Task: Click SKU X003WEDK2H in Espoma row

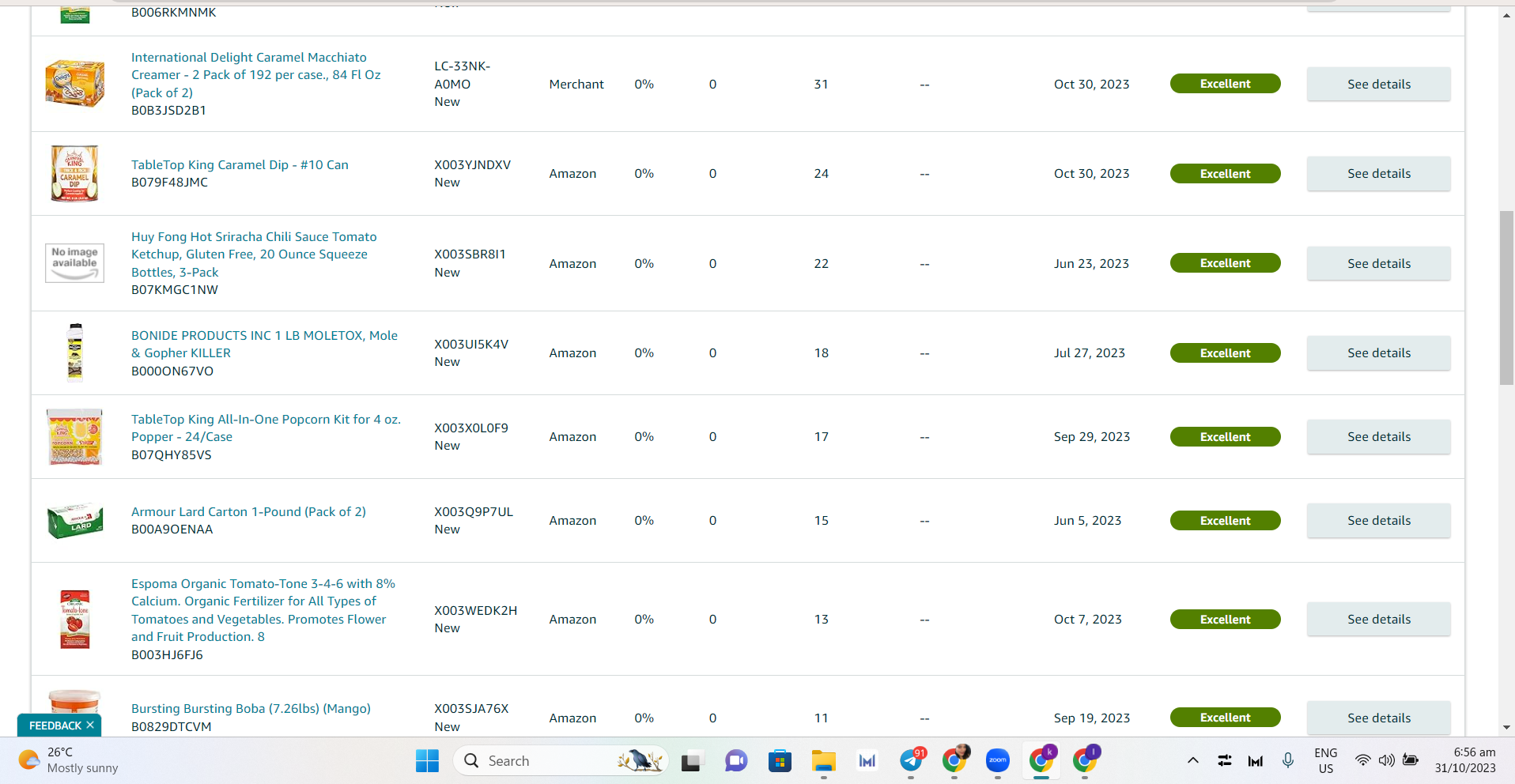Action: 475,610
